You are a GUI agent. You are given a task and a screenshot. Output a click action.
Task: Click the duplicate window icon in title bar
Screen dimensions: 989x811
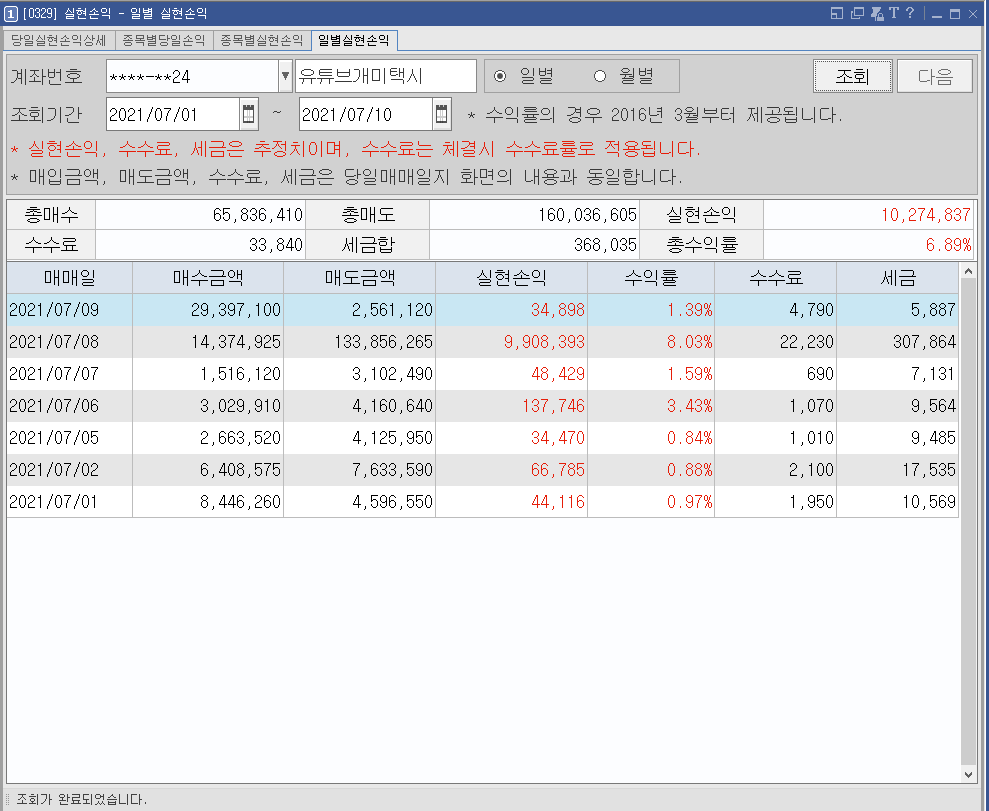[x=857, y=13]
